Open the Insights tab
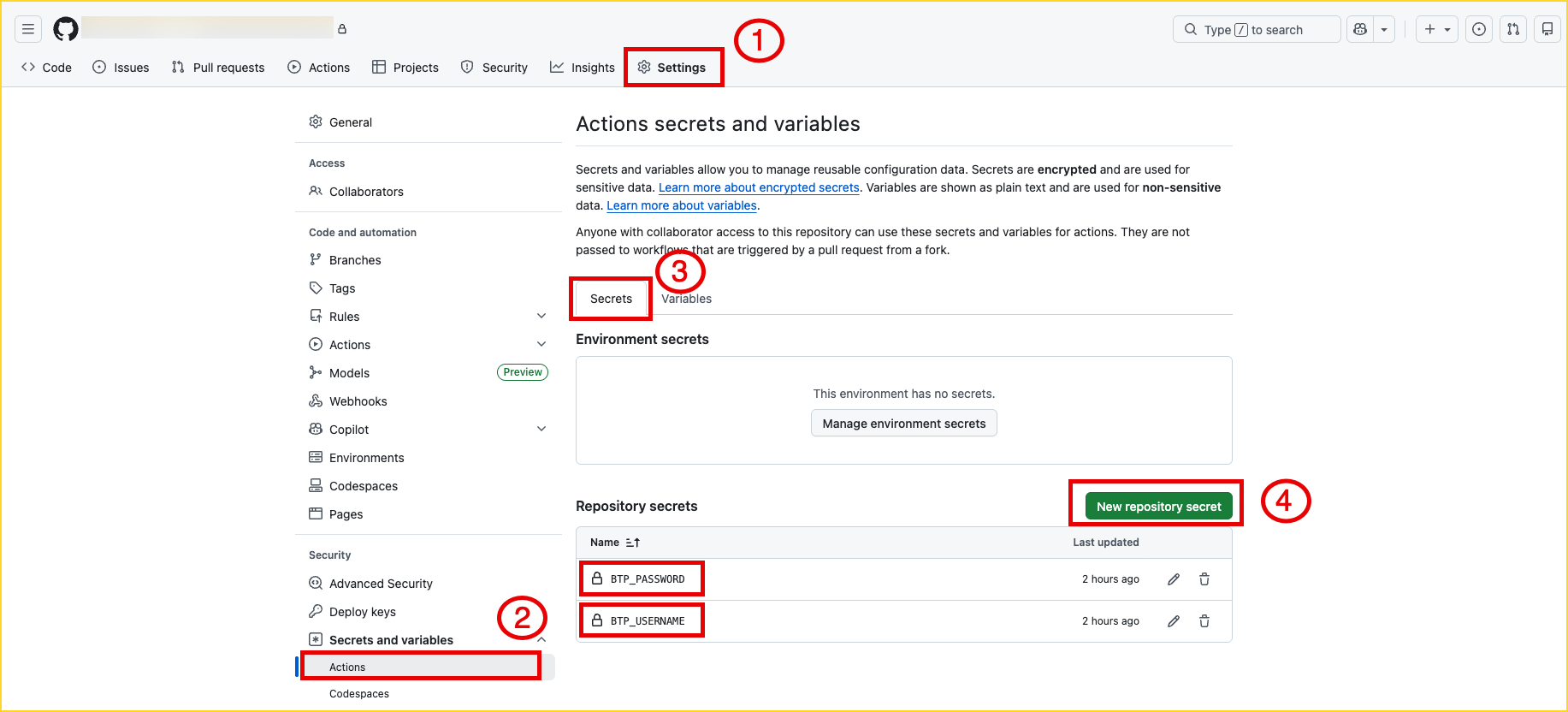This screenshot has height=712, width=1568. click(583, 68)
